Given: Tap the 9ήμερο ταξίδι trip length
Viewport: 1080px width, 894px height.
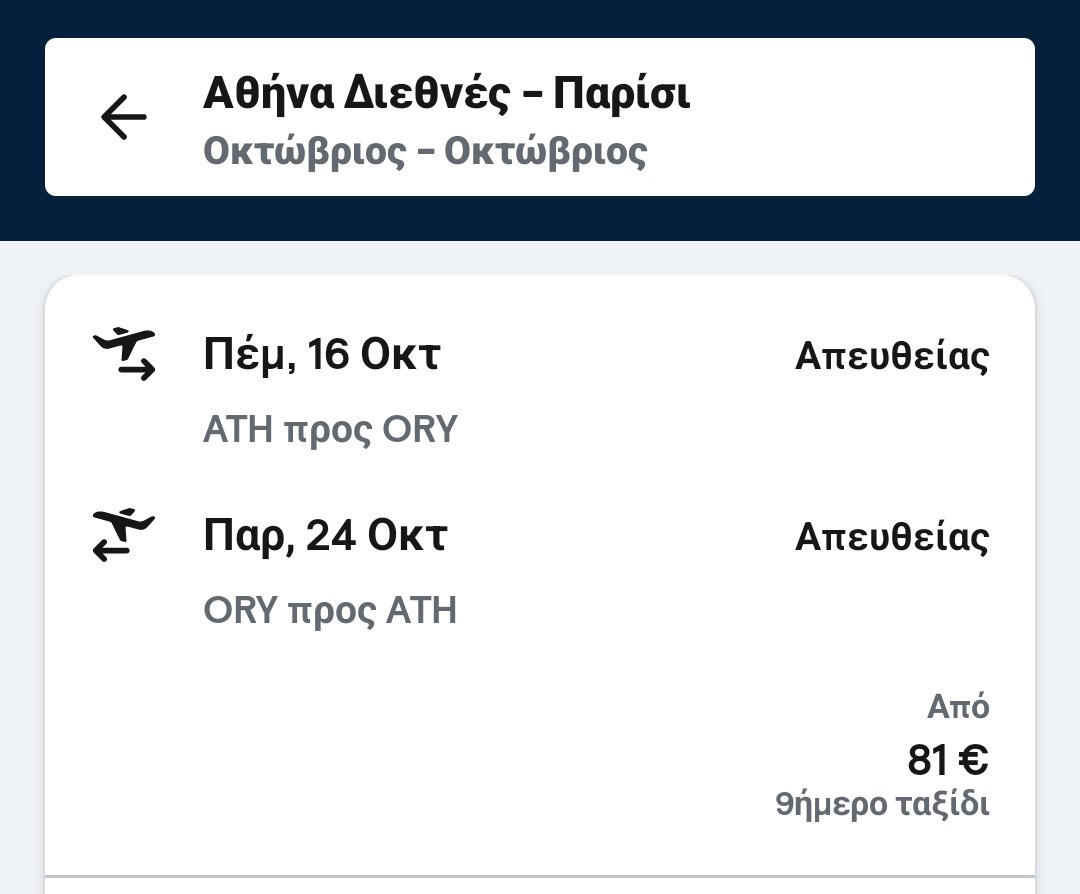Looking at the screenshot, I should coord(882,804).
